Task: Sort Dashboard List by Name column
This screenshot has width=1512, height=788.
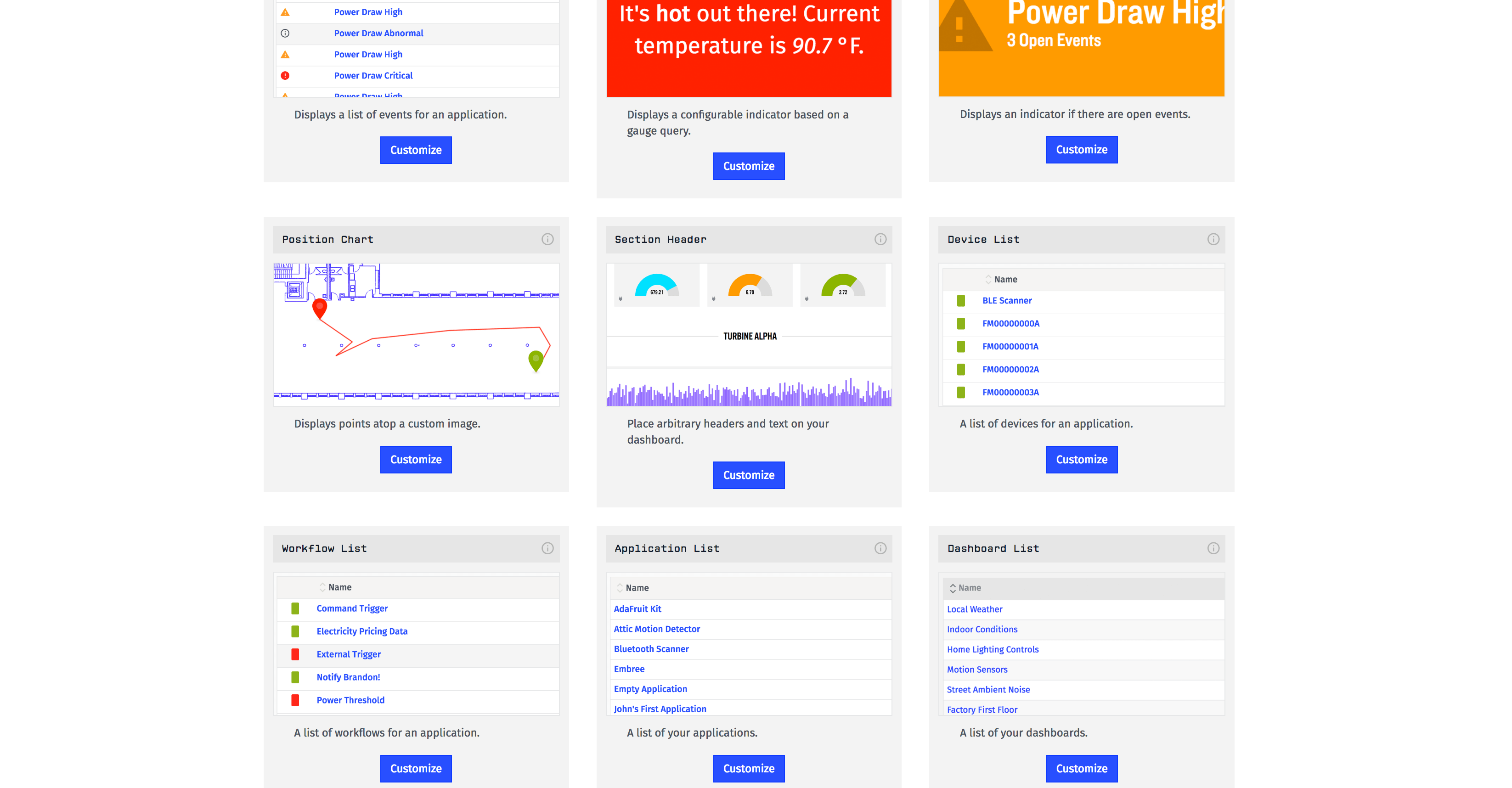Action: pos(965,588)
